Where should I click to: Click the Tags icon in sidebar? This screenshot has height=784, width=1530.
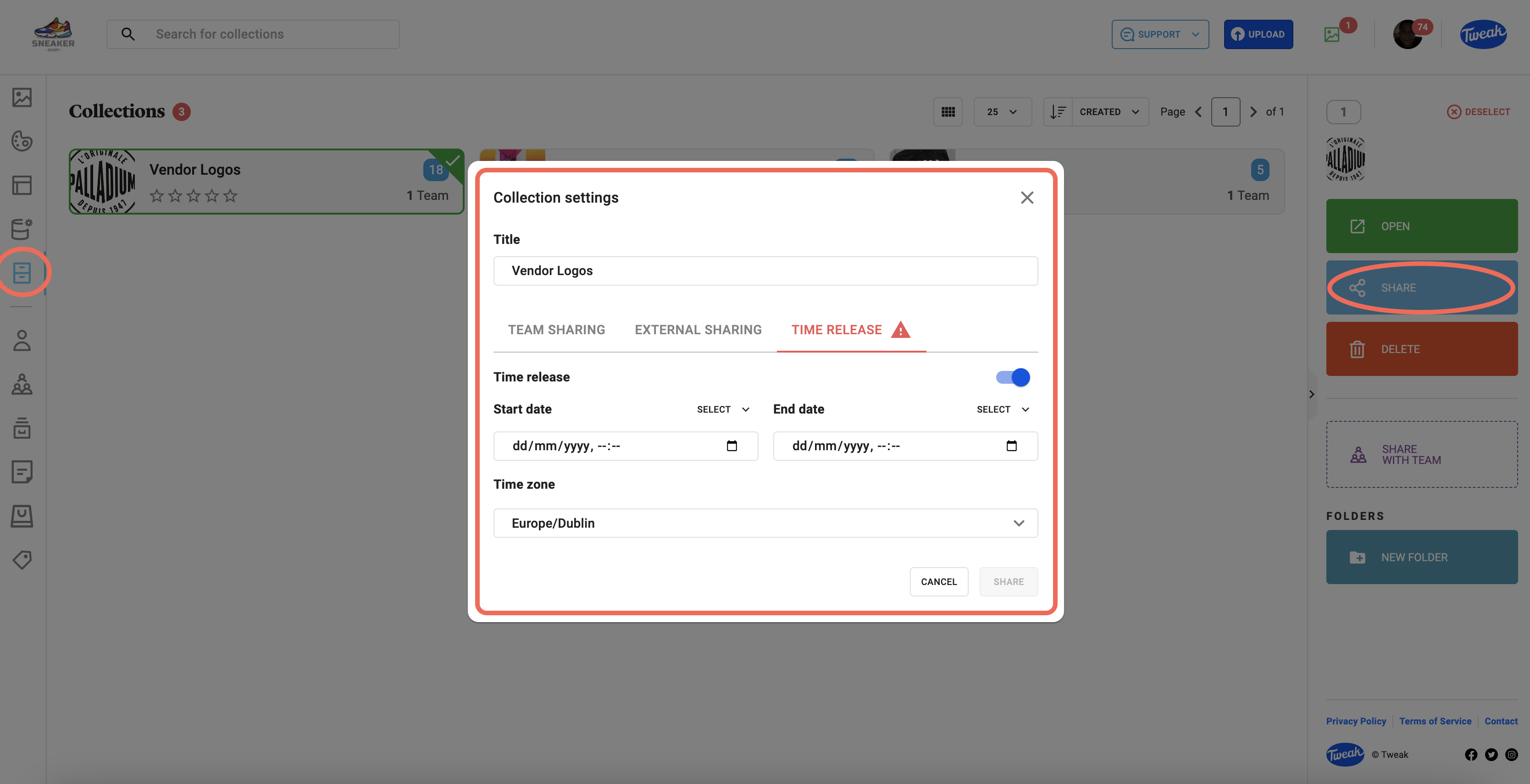point(22,559)
